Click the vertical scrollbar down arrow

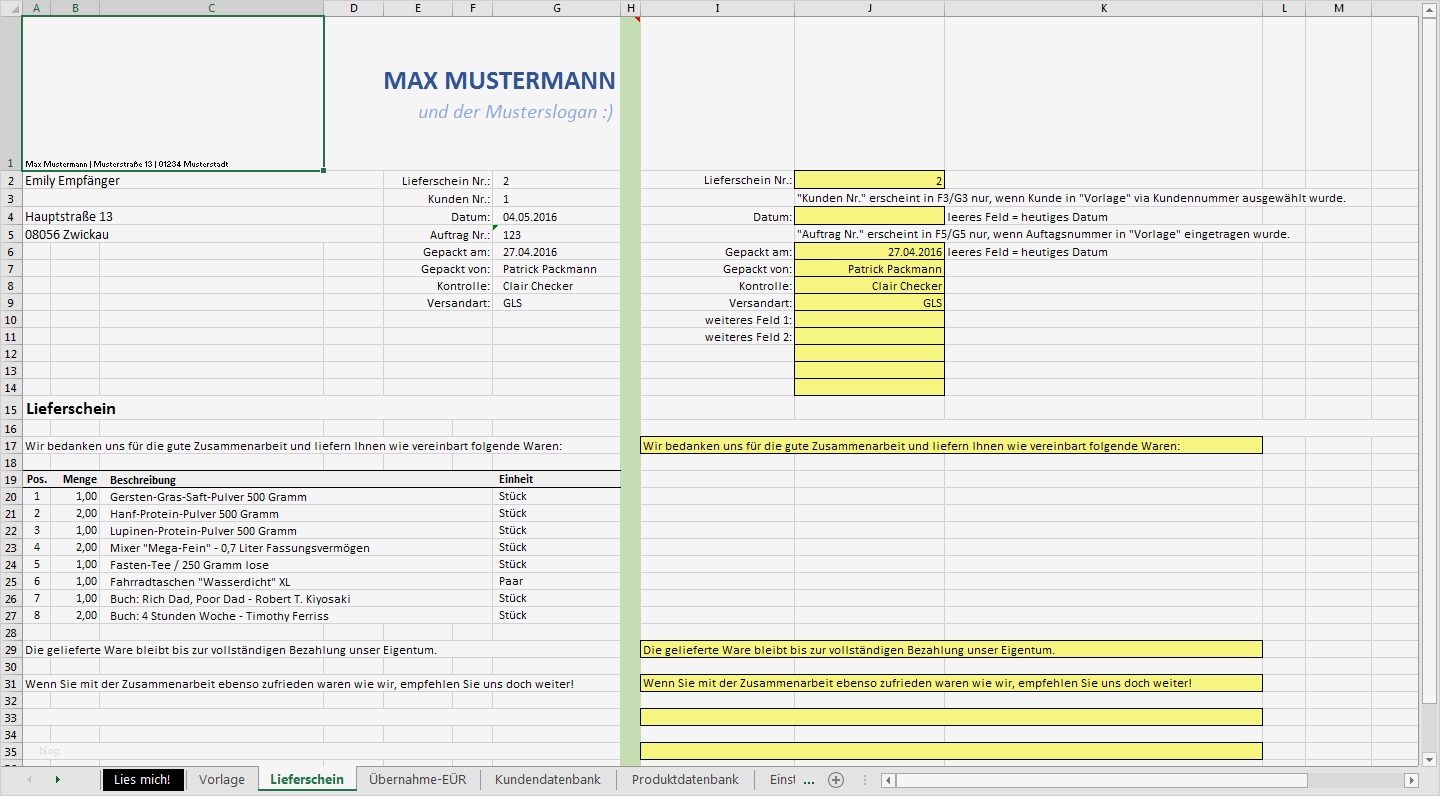(1429, 758)
